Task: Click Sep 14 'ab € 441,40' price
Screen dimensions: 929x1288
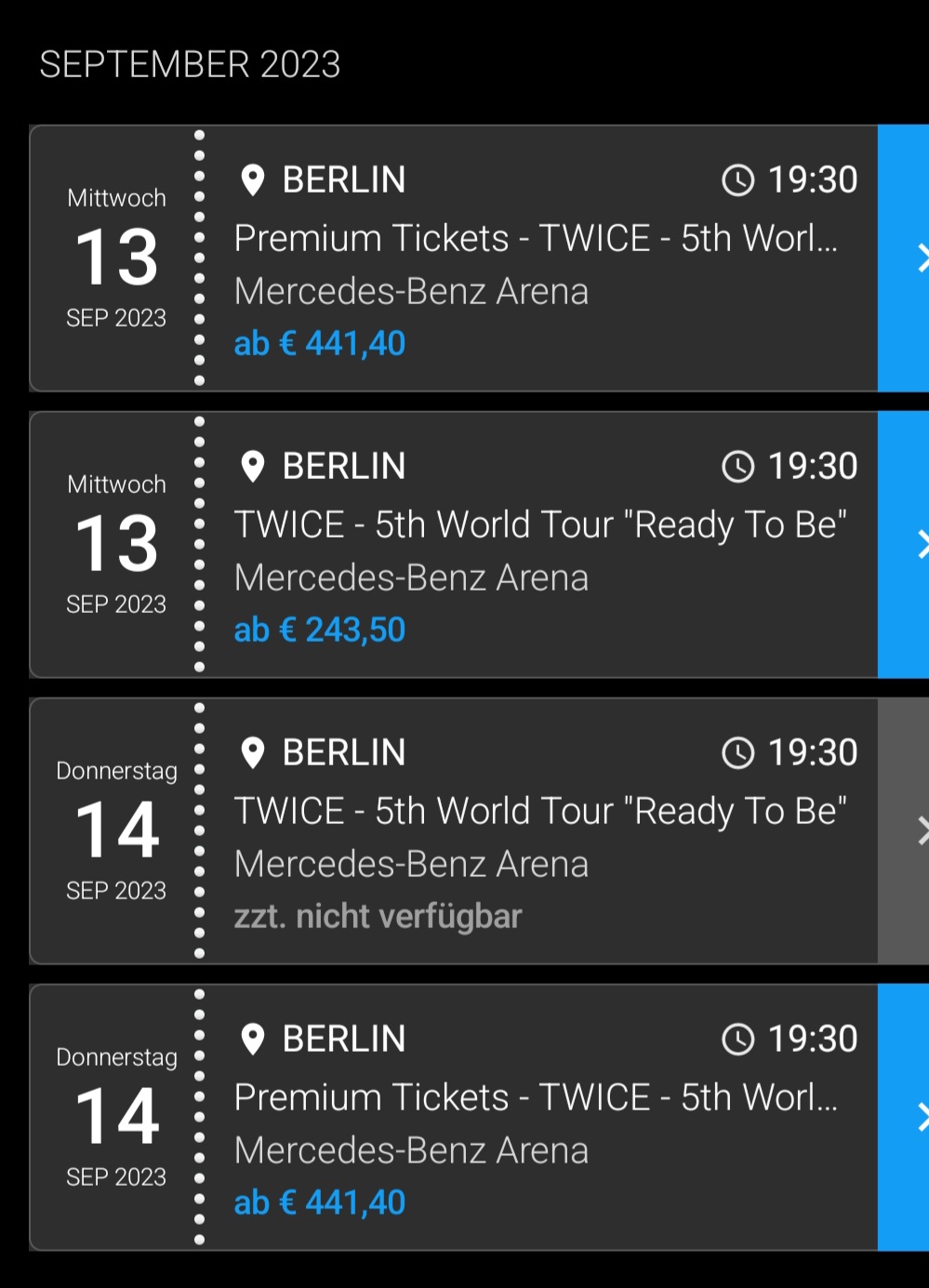Action: point(320,1203)
